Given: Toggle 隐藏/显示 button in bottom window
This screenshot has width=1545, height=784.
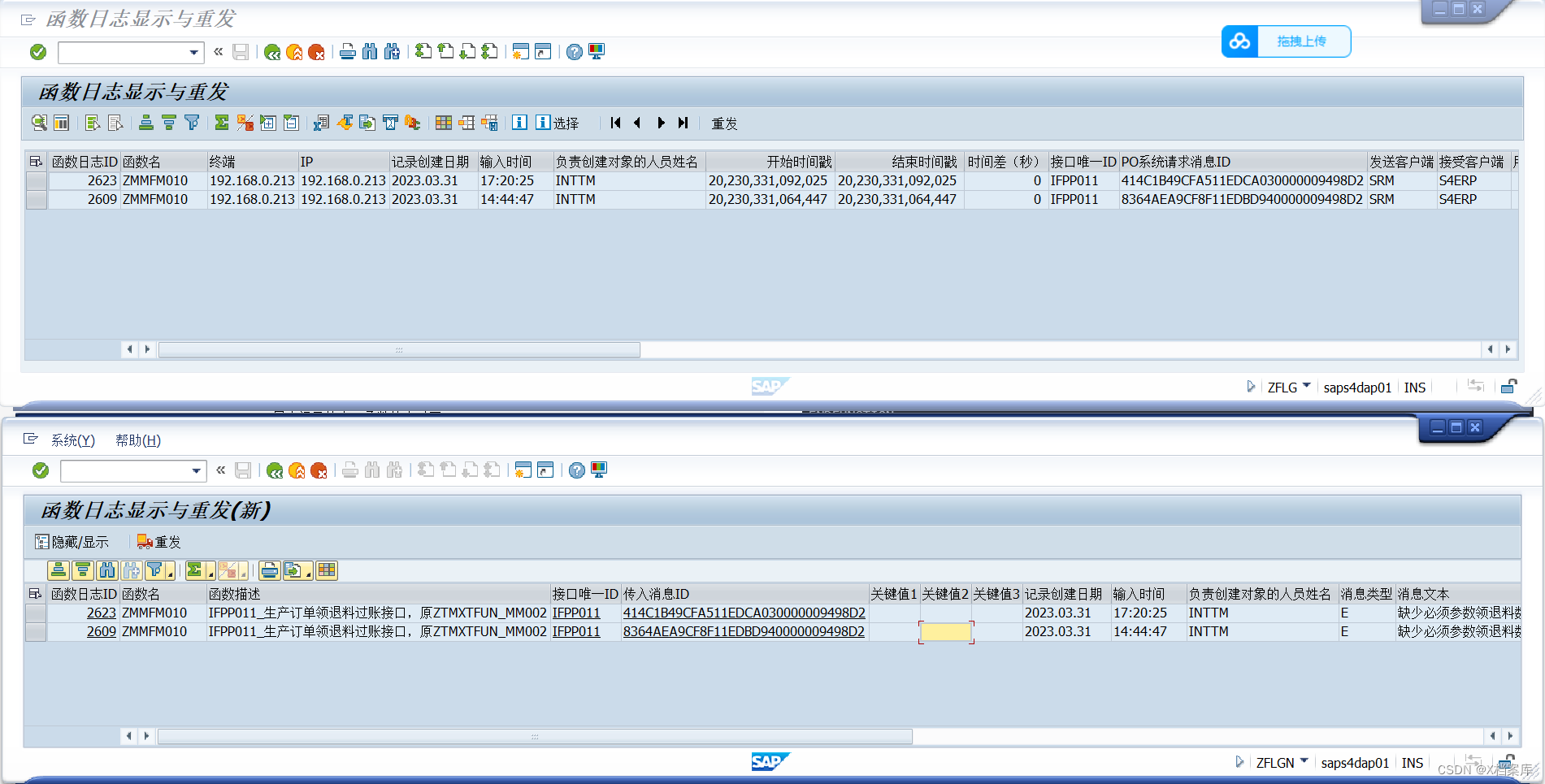Looking at the screenshot, I should (x=72, y=542).
